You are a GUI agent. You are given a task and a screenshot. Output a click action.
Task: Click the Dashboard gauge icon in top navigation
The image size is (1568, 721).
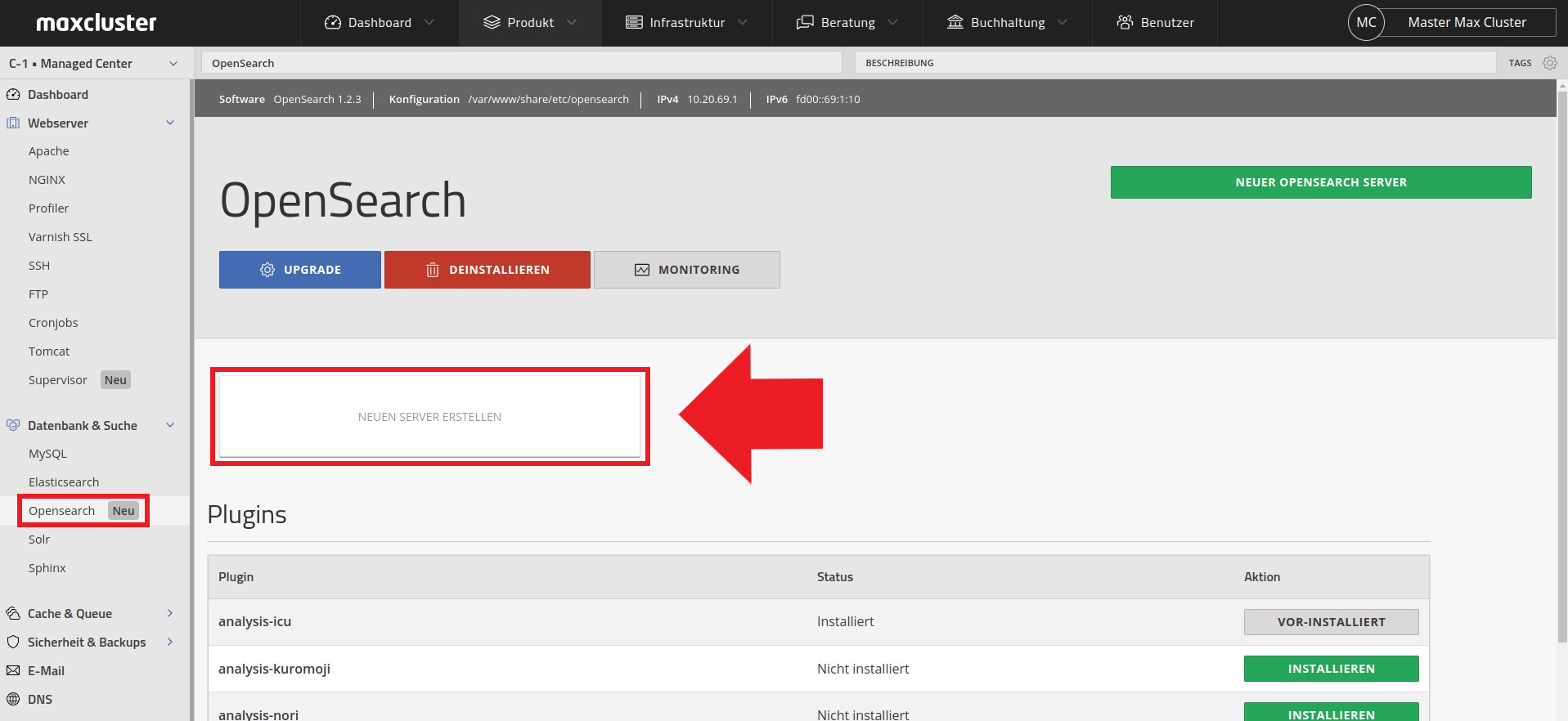333,22
